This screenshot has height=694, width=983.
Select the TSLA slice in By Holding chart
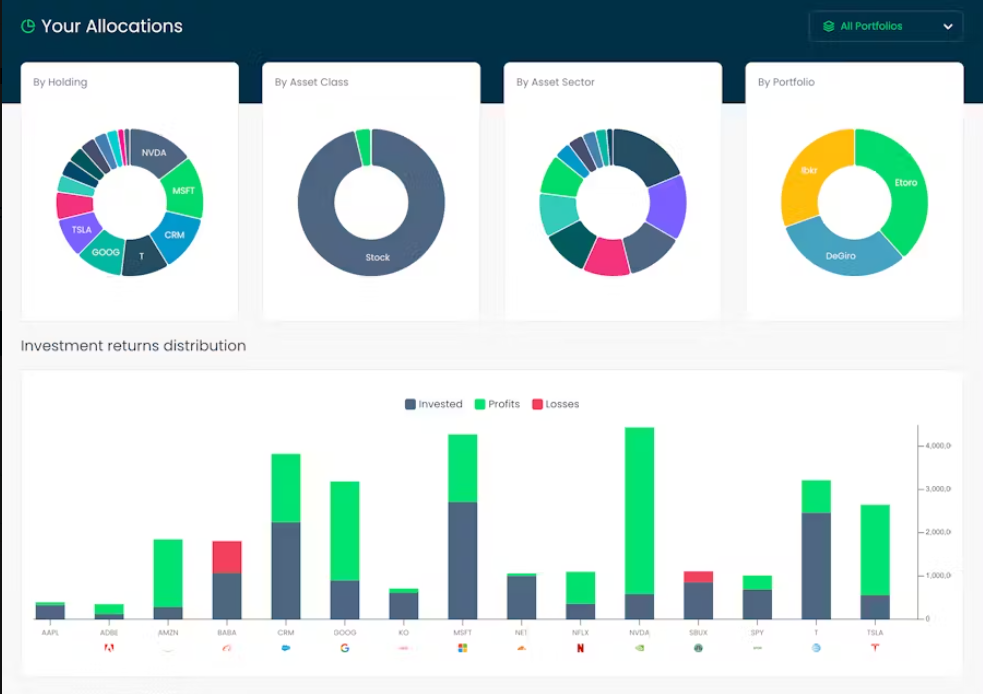click(80, 231)
